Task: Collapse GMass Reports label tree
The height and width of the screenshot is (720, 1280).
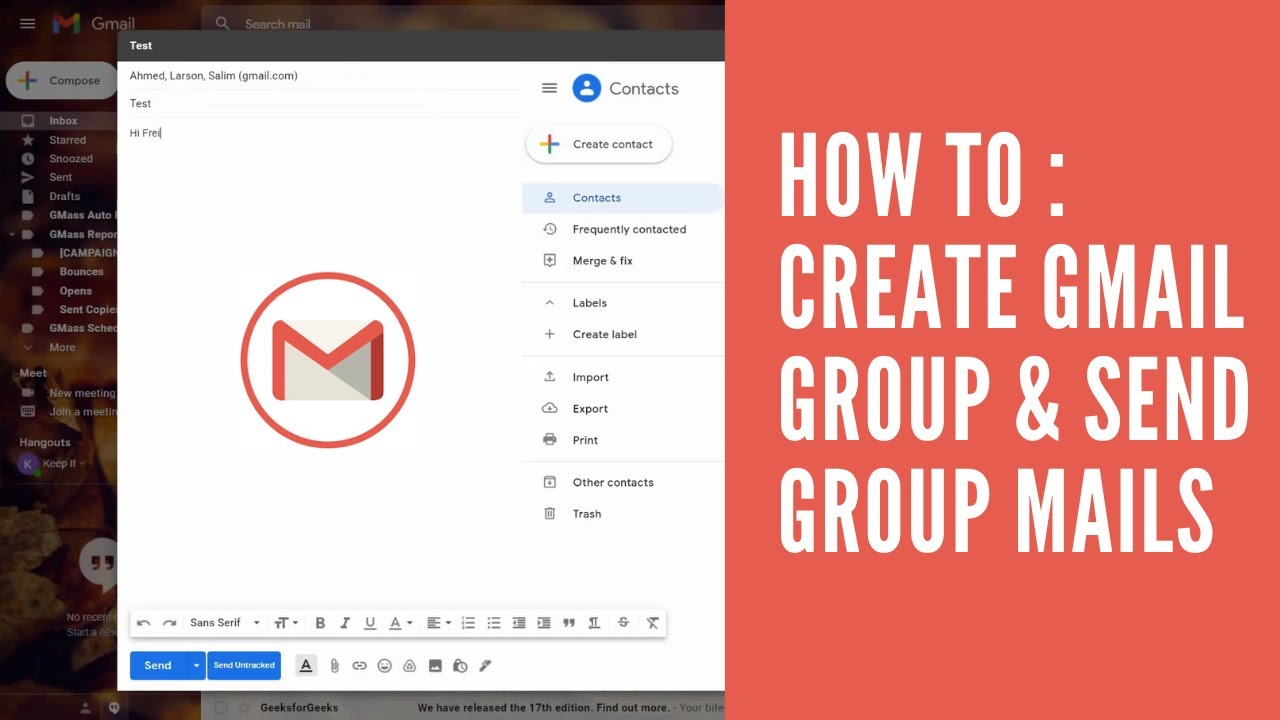Action: (11, 234)
